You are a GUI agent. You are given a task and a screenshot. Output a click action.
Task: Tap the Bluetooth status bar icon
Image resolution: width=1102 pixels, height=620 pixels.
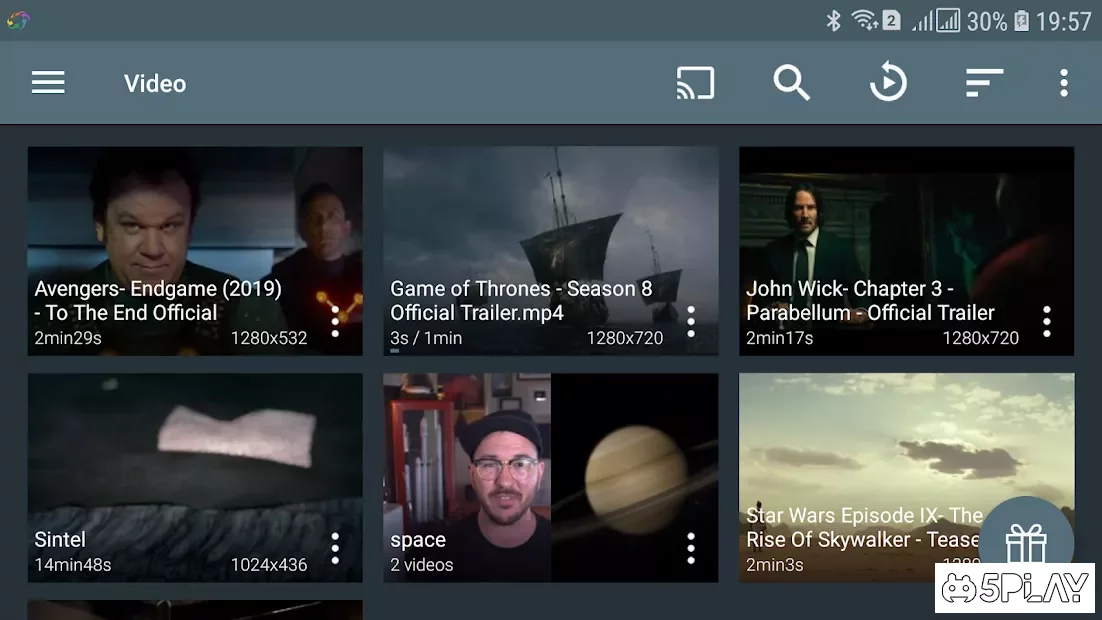(833, 21)
